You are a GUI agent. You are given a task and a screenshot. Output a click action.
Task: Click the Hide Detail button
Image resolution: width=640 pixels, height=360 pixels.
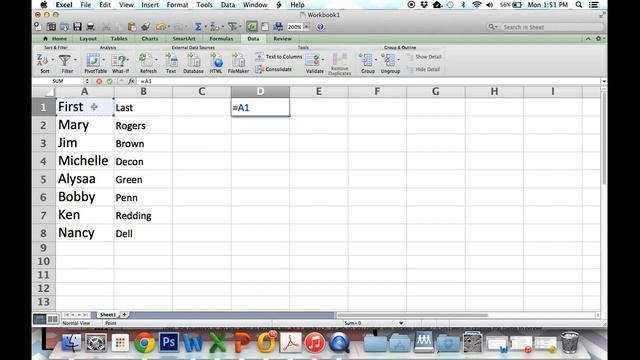423,69
